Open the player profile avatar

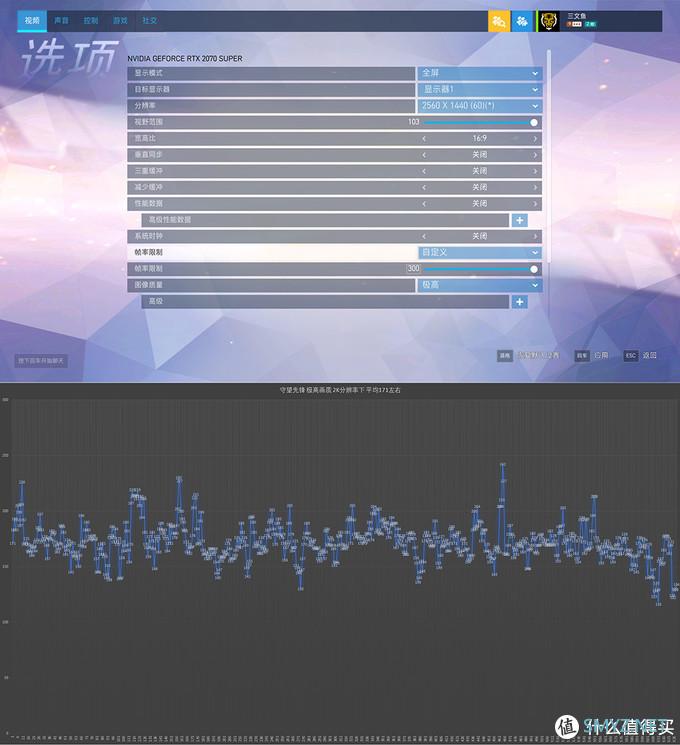(548, 21)
